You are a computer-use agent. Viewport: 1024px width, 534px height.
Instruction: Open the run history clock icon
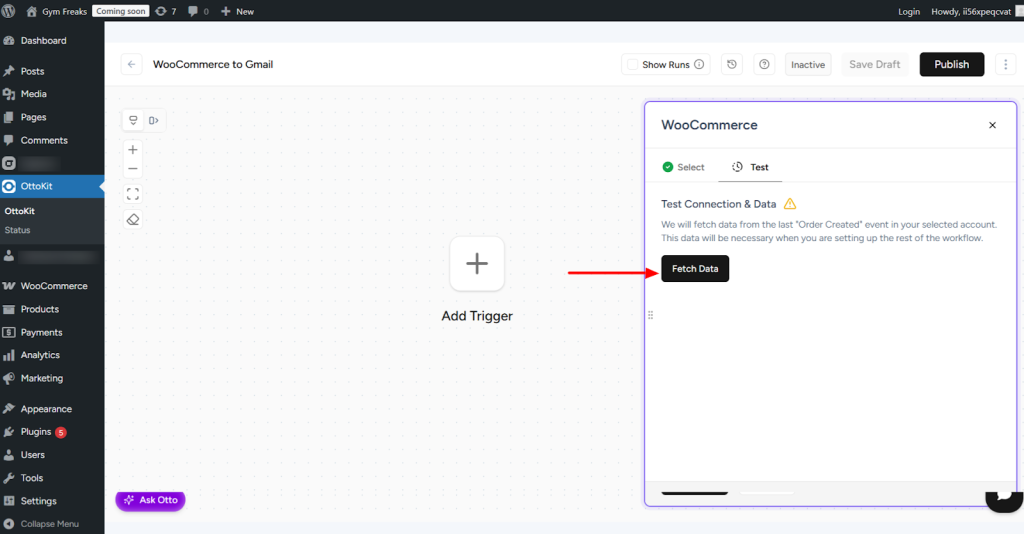[x=732, y=64]
